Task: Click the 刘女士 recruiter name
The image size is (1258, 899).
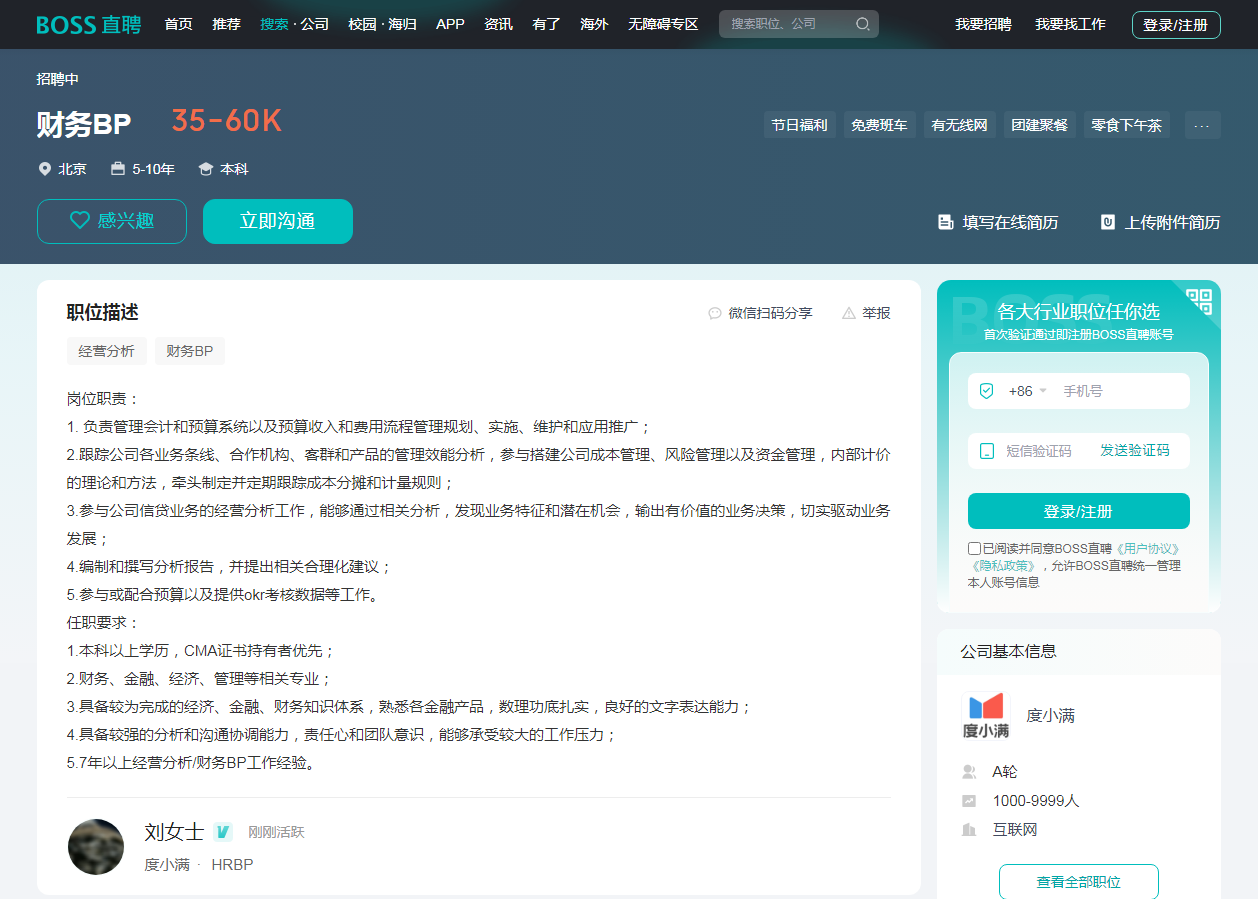Action: tap(174, 831)
